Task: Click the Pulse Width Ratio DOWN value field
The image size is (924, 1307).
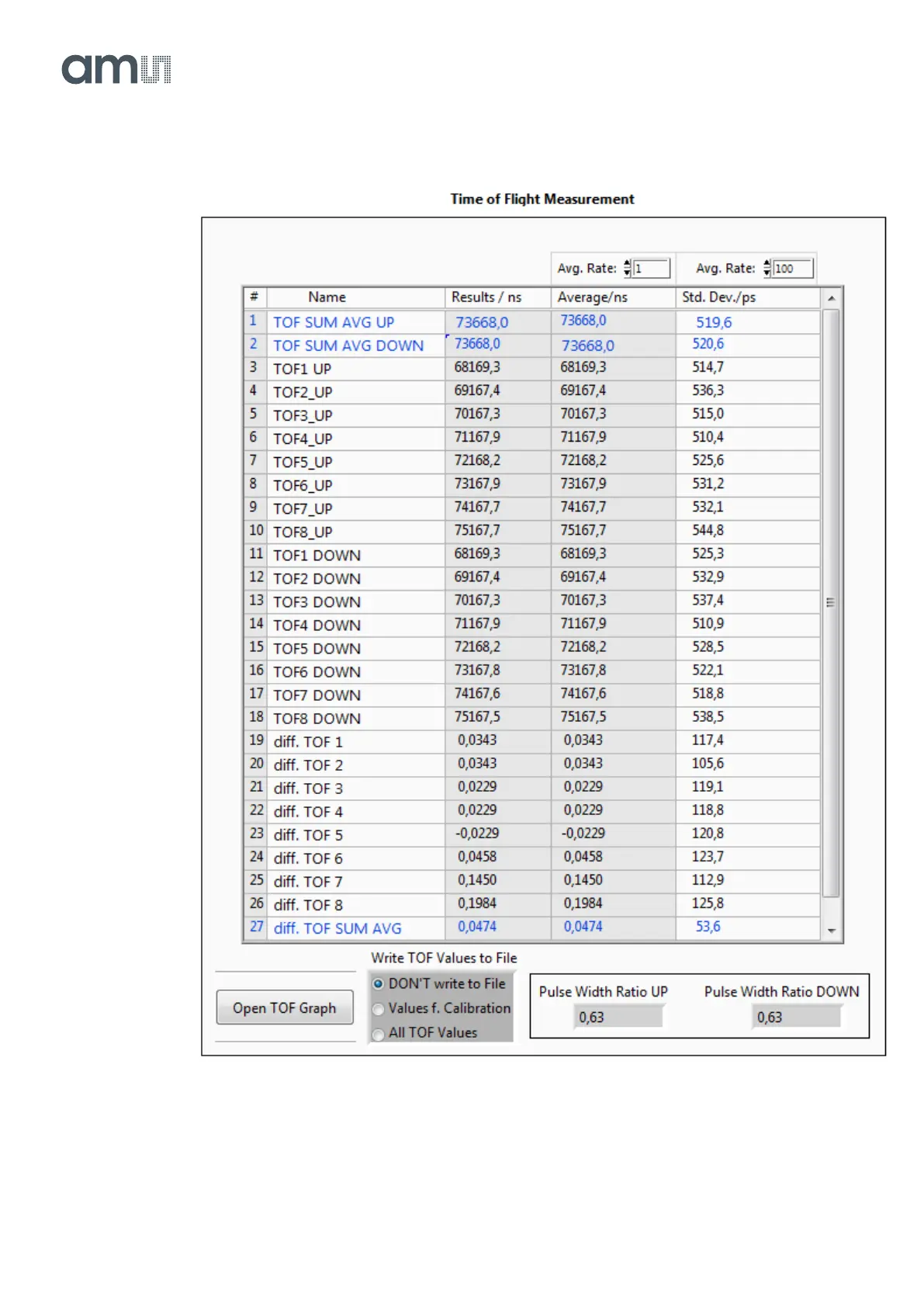Action: pyautogui.click(x=797, y=1017)
